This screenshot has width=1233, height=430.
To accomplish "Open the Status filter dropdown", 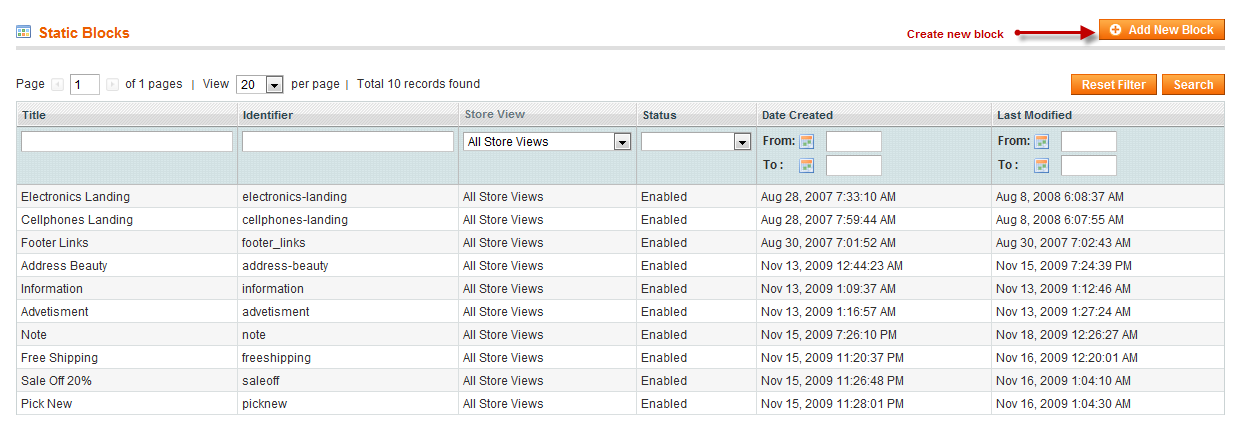I will pos(696,142).
